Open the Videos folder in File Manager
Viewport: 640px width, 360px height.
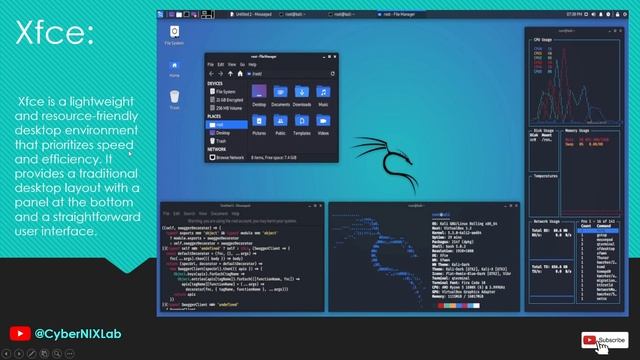[323, 124]
